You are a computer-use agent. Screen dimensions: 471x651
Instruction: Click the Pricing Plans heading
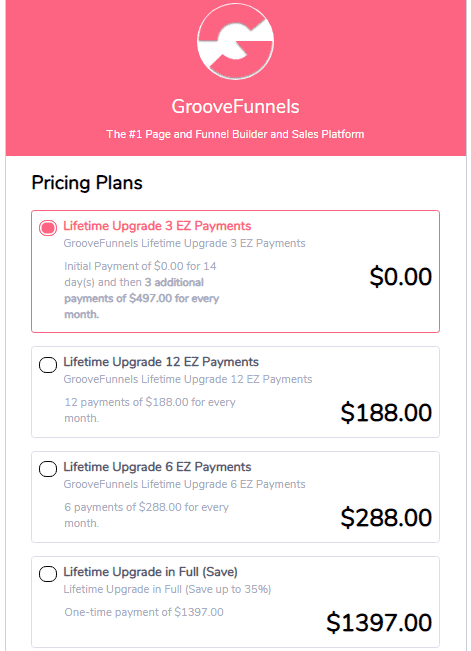coord(87,183)
